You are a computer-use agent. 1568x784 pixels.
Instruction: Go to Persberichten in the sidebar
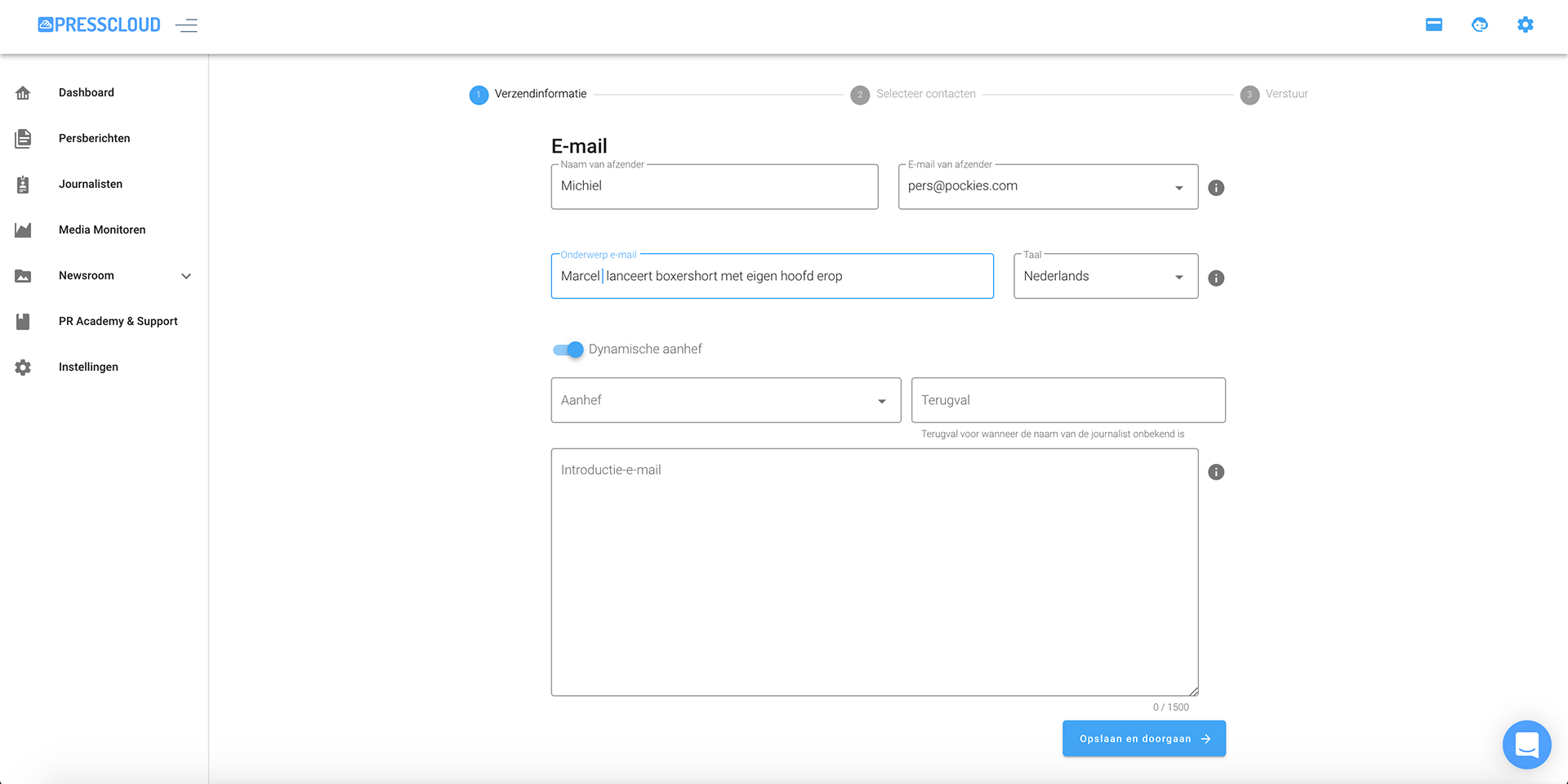point(94,138)
